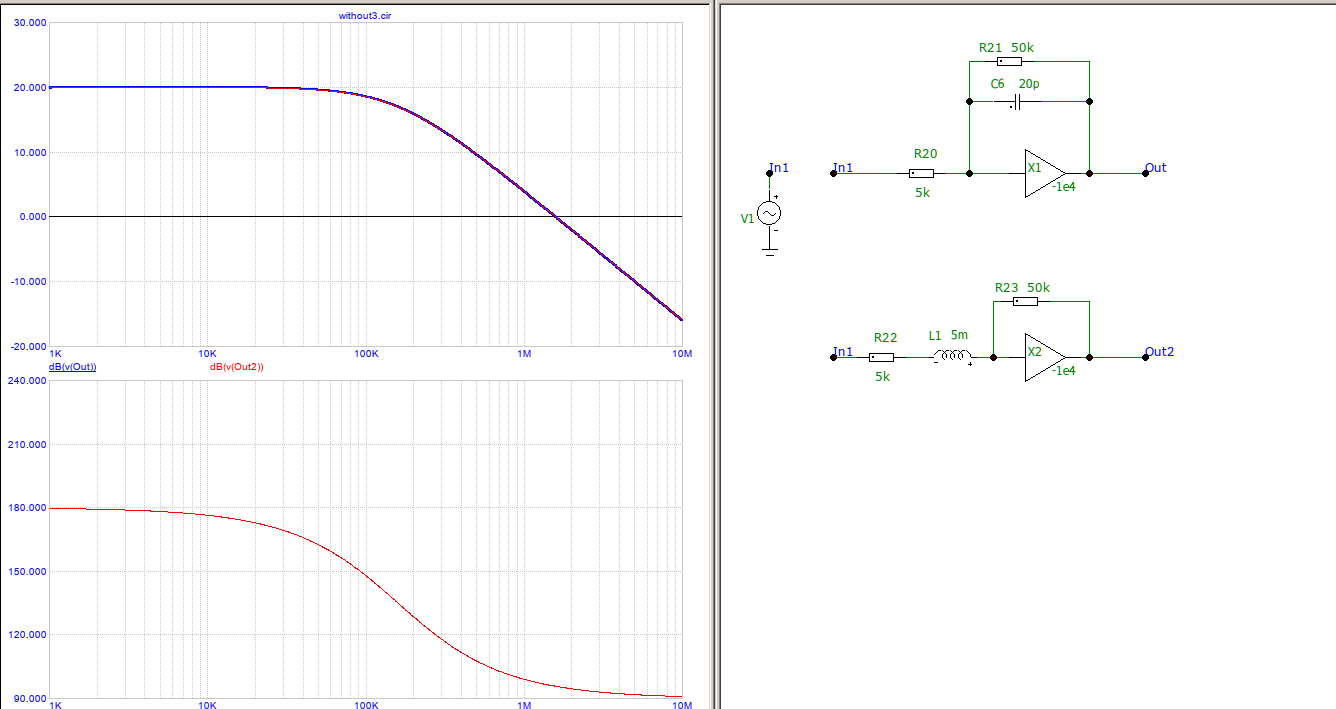
Task: Click the '100K' x-axis label of the gain plot
Action: pos(366,354)
